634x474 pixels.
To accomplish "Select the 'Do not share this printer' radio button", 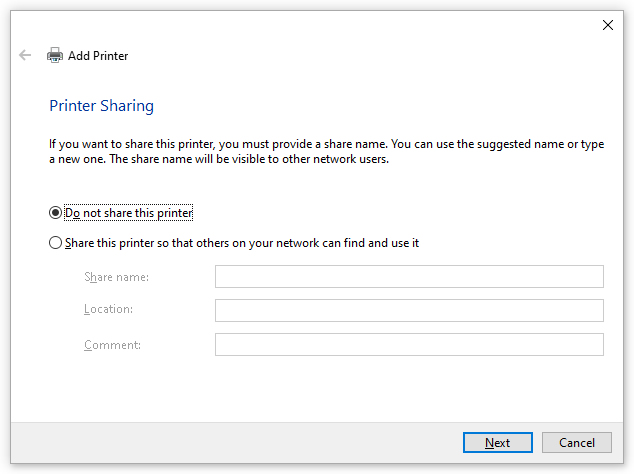I will [x=55, y=213].
